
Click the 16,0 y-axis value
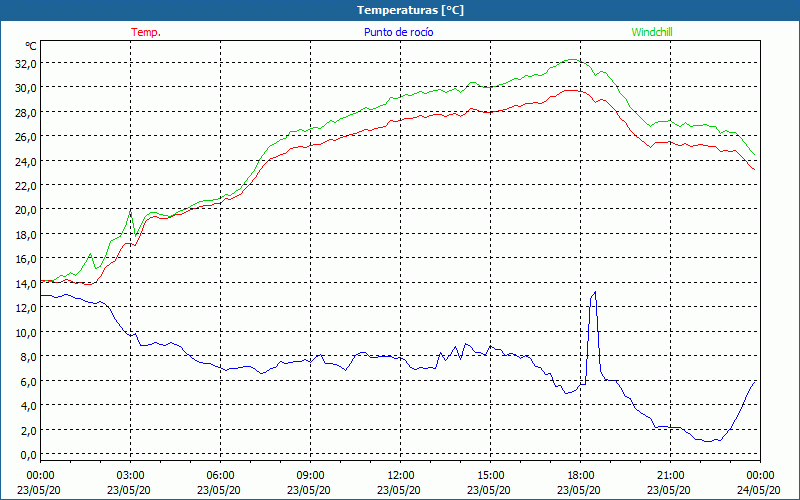click(x=26, y=259)
